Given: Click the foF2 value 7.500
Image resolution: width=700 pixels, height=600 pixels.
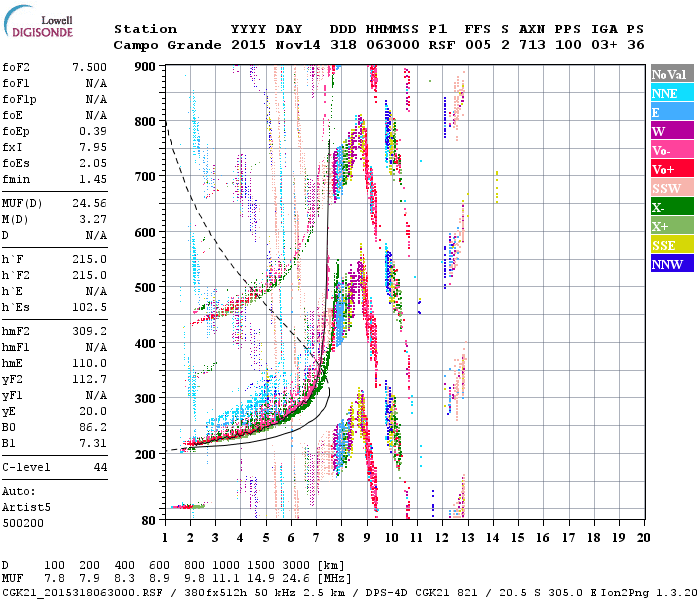Looking at the screenshot, I should point(89,67).
